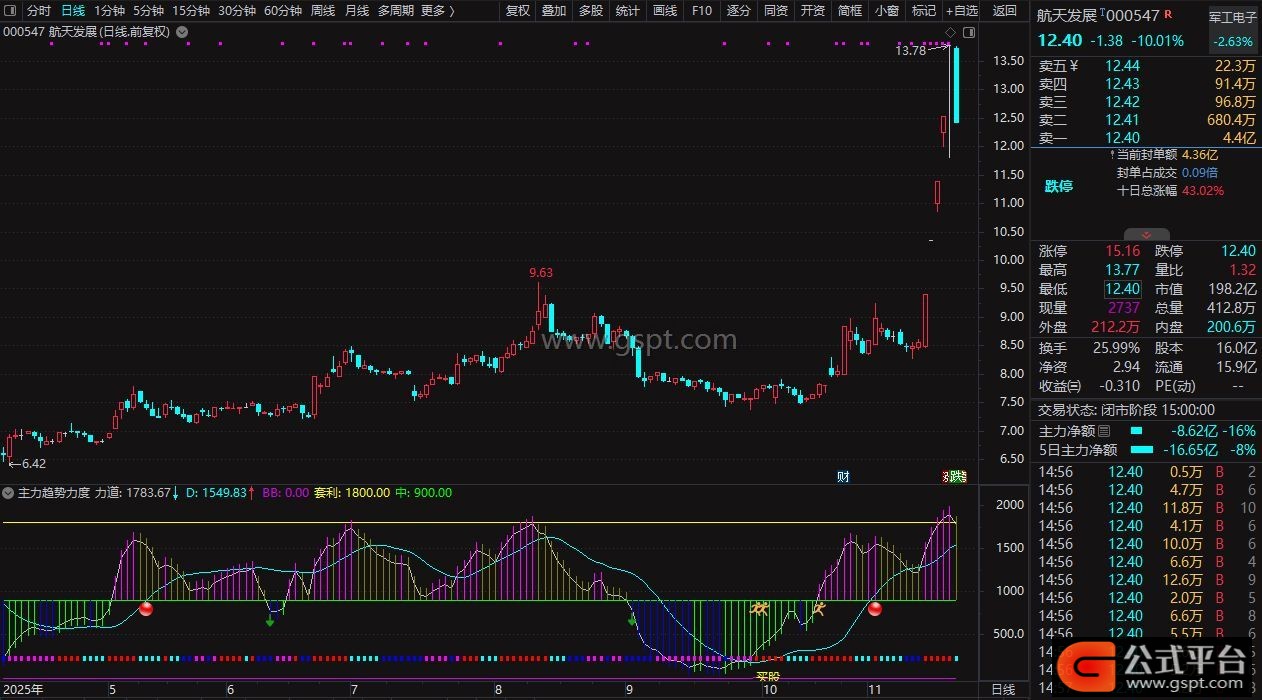Viewport: 1262px width, 700px height.
Task: Open the stock name dropdown arrow on chart
Action: (x=181, y=32)
